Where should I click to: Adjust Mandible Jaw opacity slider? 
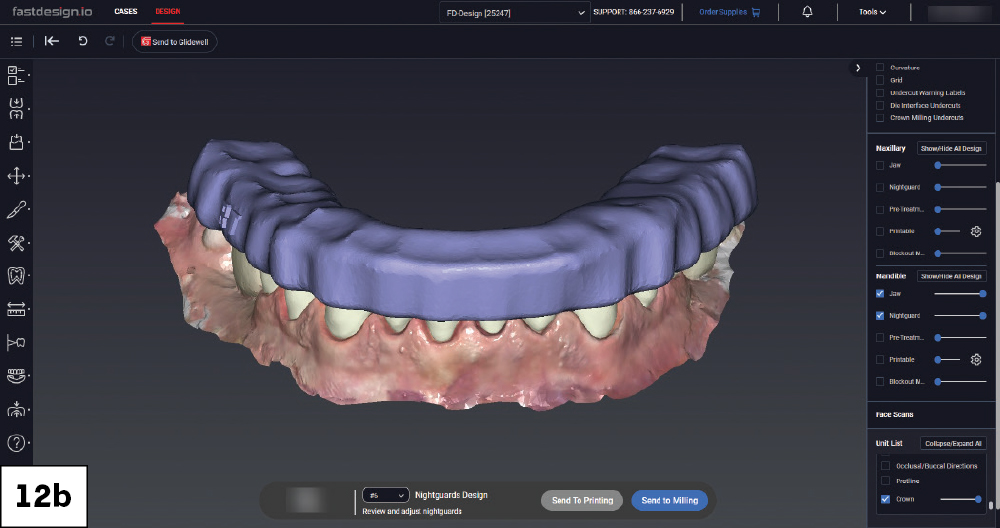(x=960, y=294)
